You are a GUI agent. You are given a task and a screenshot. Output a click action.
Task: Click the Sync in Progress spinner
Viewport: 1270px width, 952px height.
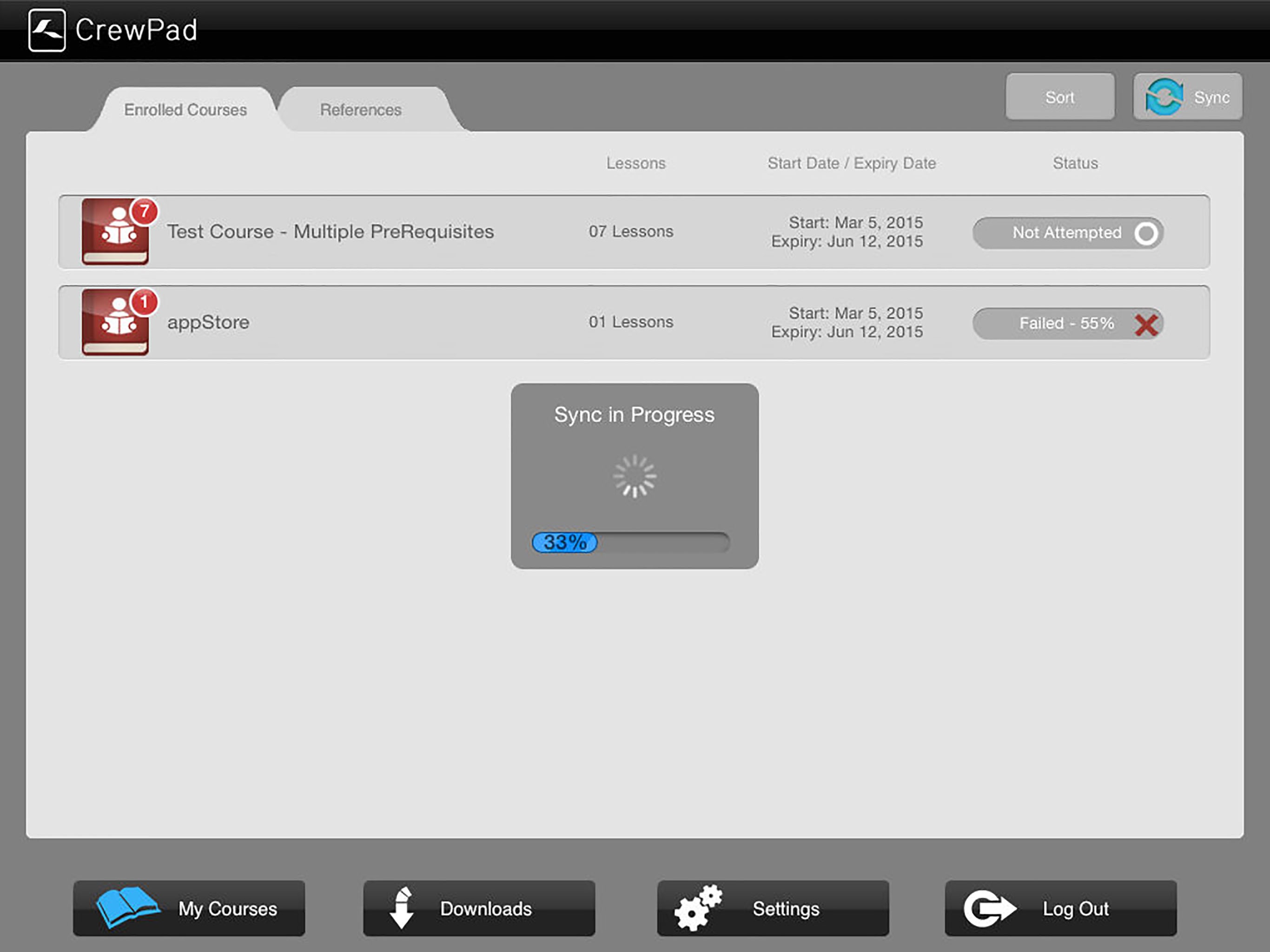[x=635, y=476]
